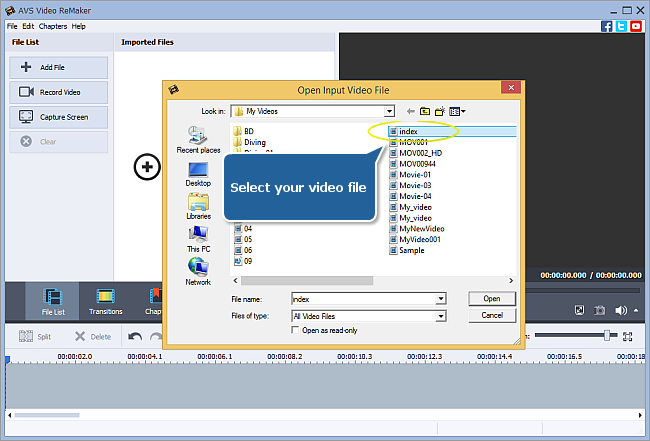Image resolution: width=650 pixels, height=441 pixels.
Task: Select the BD folder
Action: click(x=243, y=131)
